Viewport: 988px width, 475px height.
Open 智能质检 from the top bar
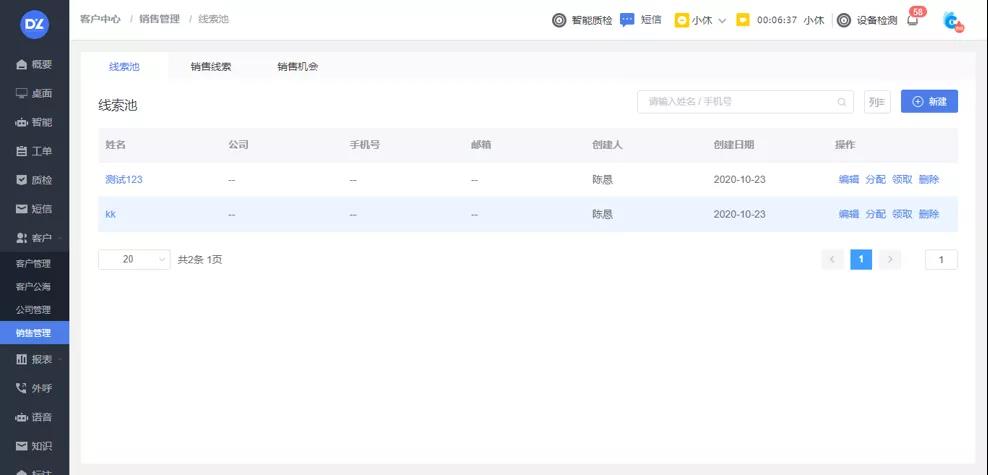click(582, 20)
